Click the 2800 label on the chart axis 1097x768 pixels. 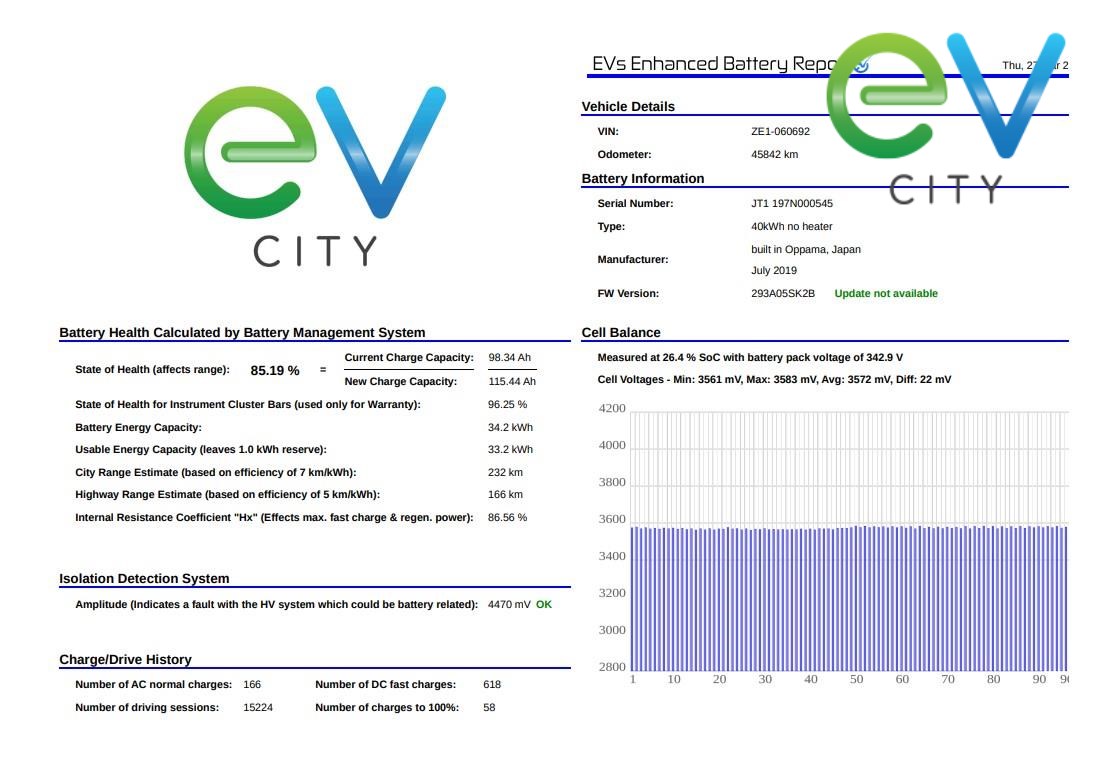(x=612, y=667)
